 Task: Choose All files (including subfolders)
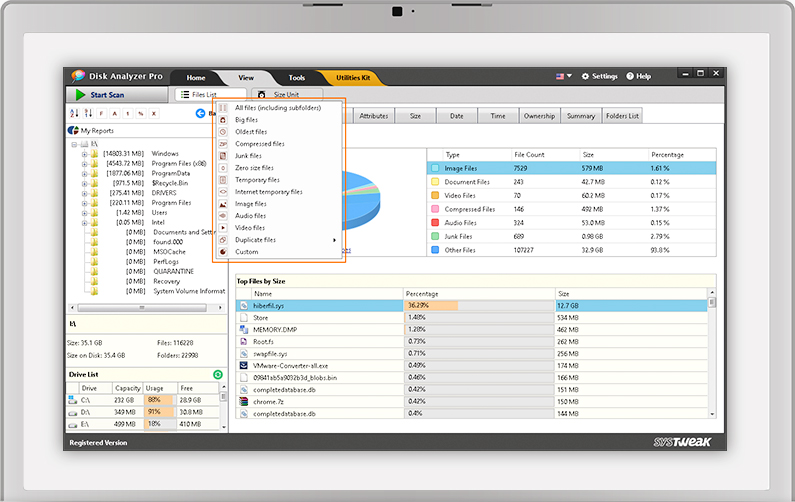tap(278, 107)
